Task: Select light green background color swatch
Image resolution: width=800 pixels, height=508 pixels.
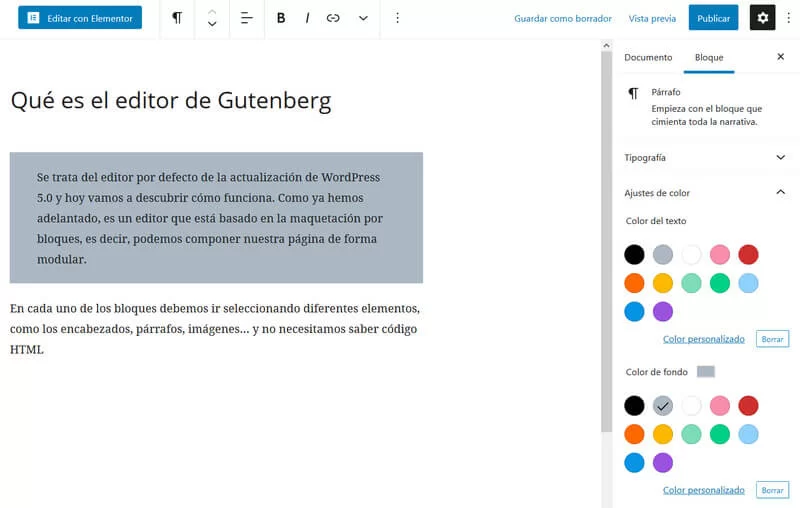Action: point(691,435)
